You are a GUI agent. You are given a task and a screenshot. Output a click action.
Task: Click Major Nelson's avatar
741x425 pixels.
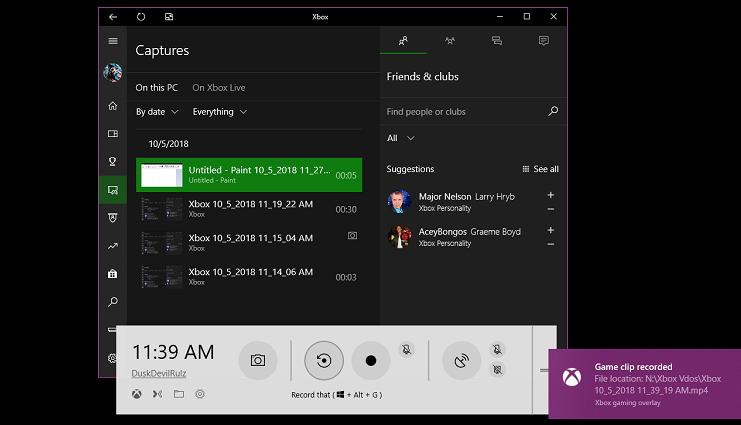pos(399,202)
